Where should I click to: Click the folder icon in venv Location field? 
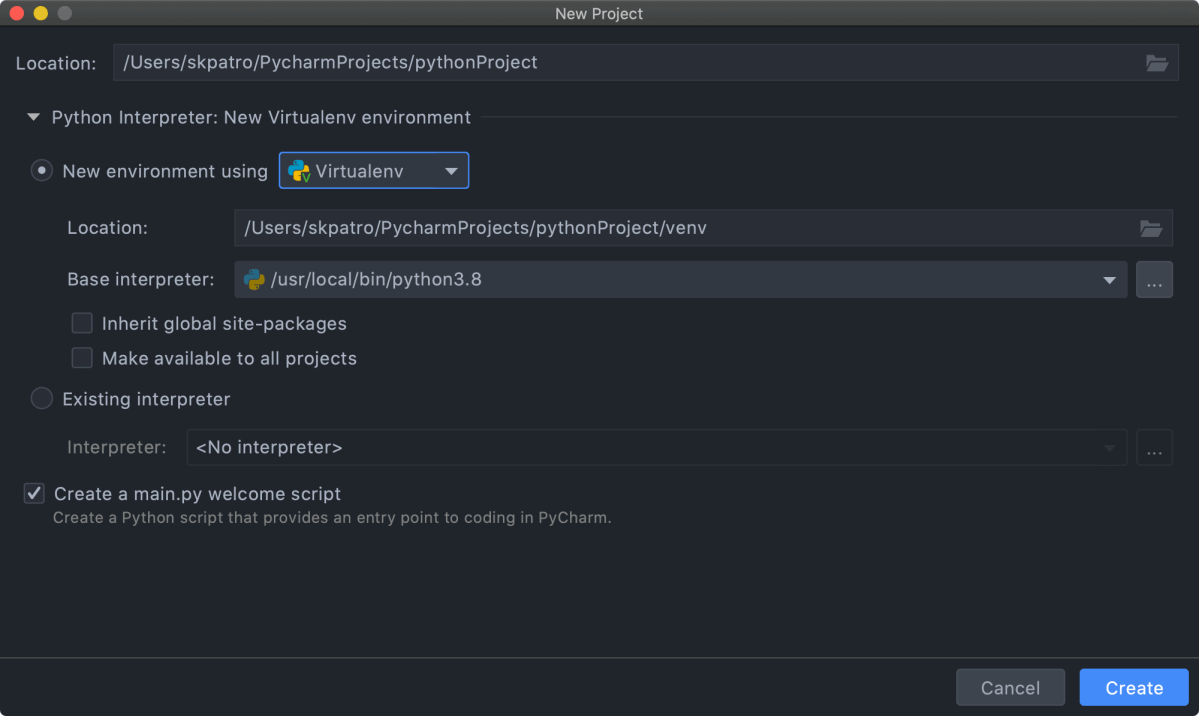pos(1151,228)
